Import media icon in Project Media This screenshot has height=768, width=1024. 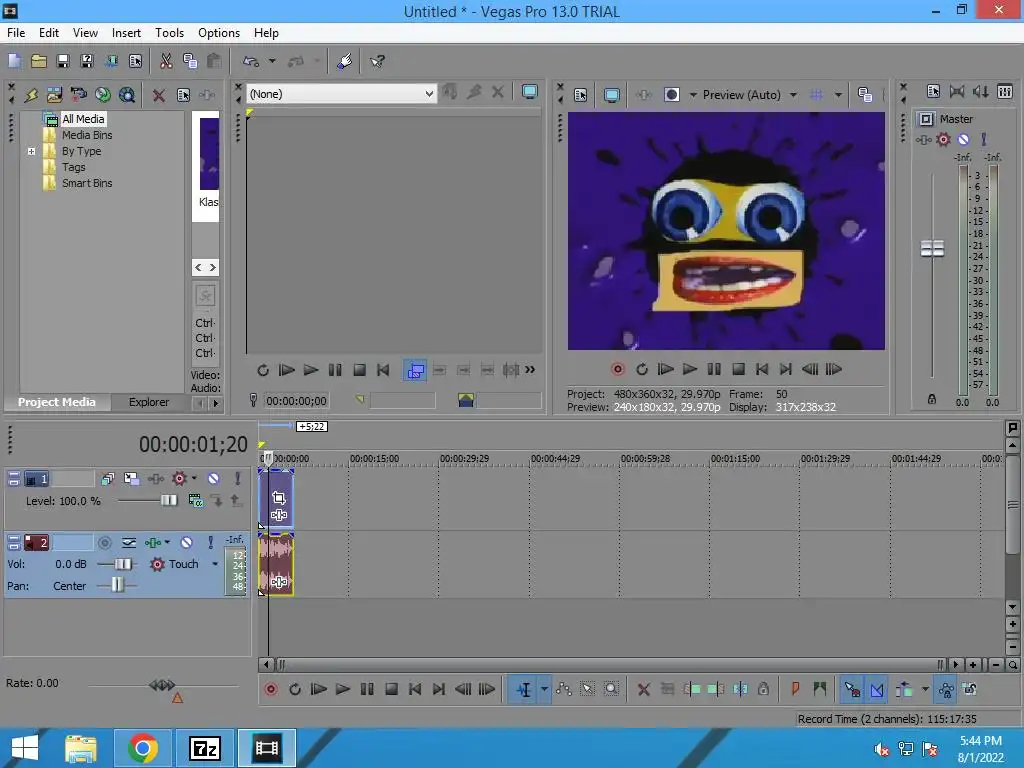[54, 95]
